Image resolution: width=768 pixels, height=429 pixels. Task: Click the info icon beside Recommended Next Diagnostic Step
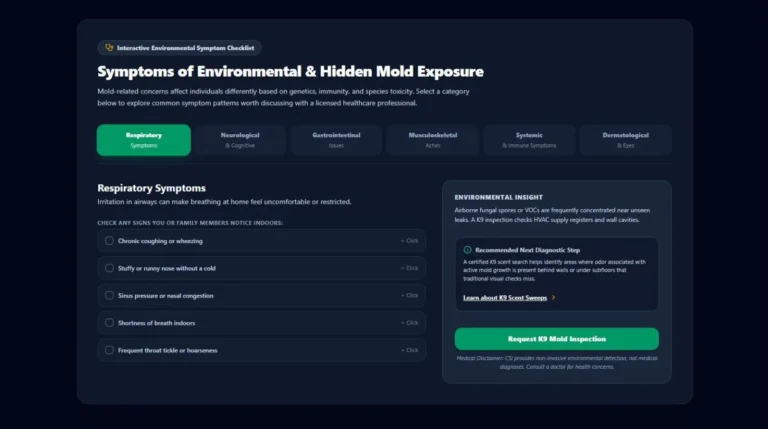[467, 250]
